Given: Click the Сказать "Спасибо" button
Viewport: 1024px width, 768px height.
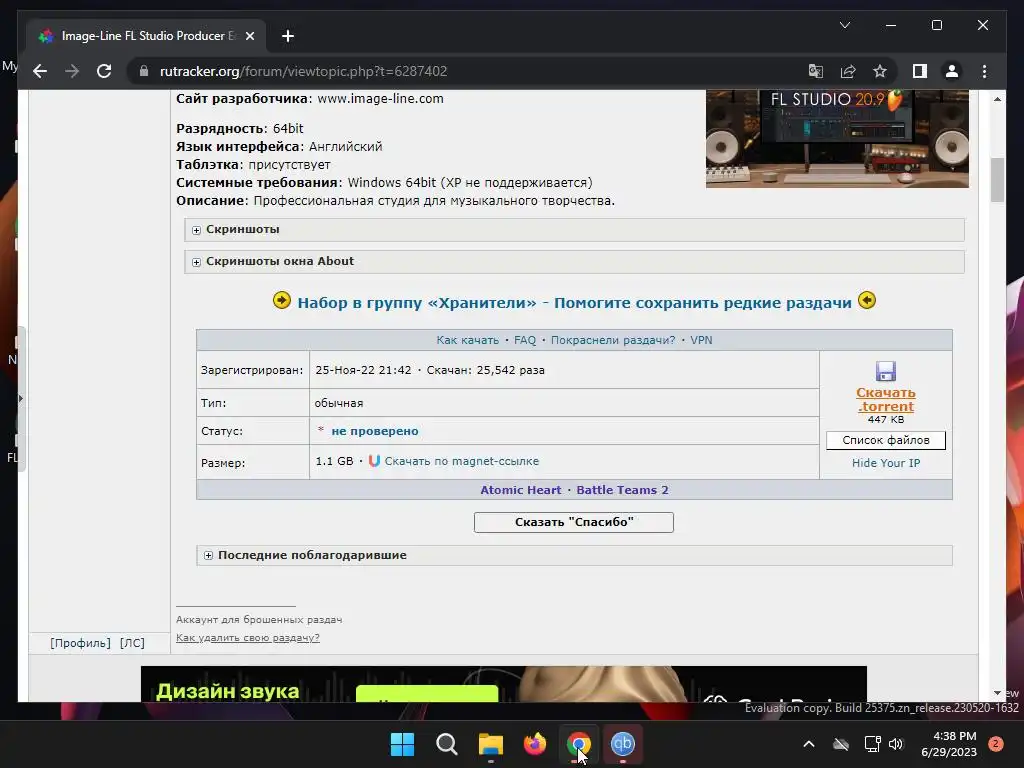Looking at the screenshot, I should 573,522.
